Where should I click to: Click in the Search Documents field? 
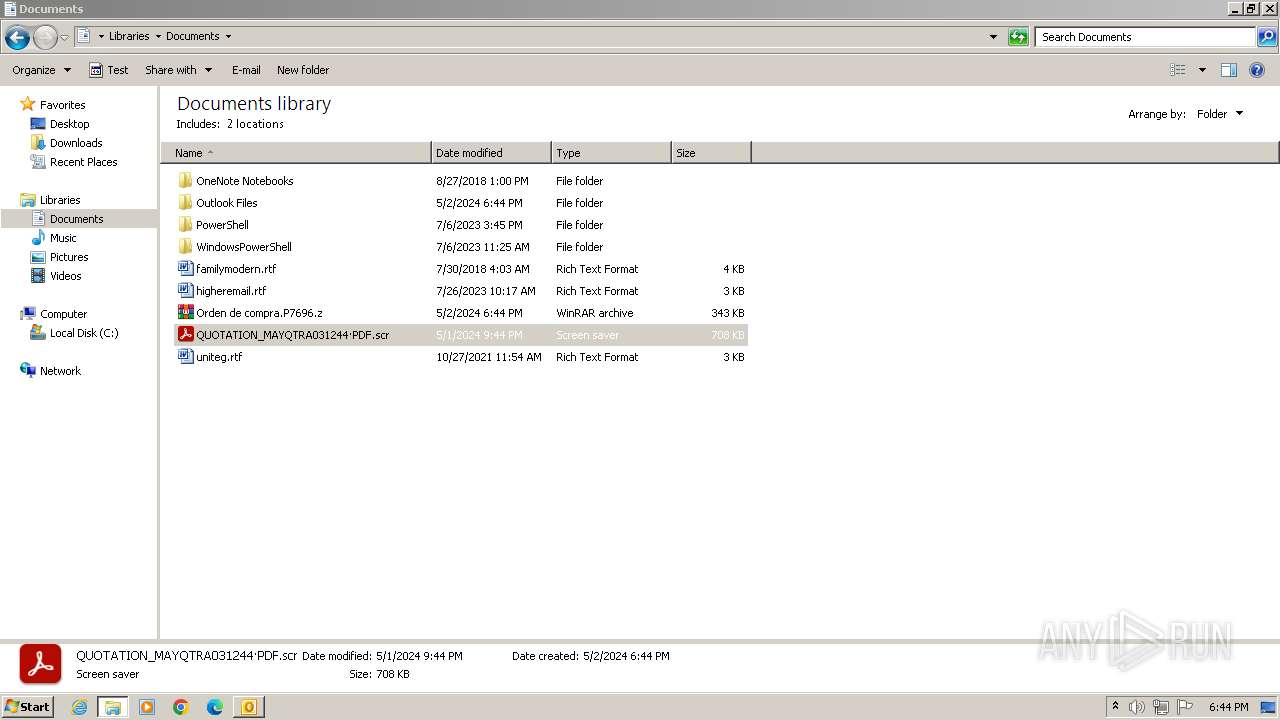(1145, 37)
